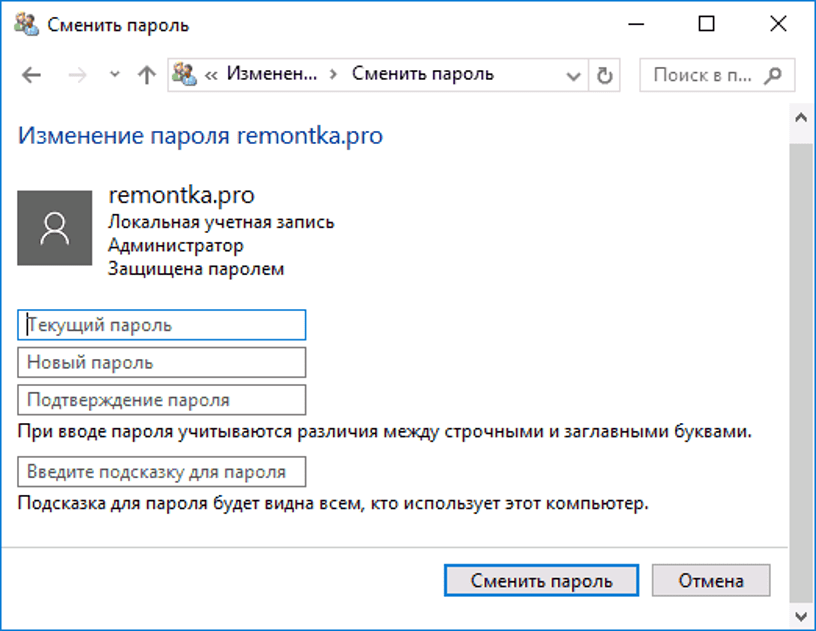Select the Изменен... breadcrumb segment

coord(273,74)
